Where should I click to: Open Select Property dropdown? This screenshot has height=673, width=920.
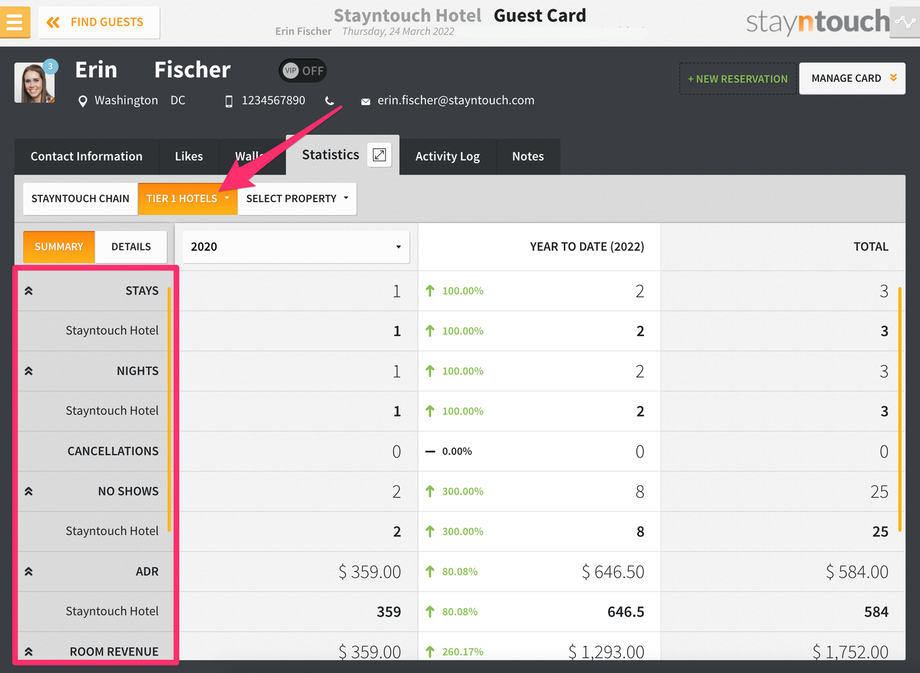pyautogui.click(x=297, y=198)
